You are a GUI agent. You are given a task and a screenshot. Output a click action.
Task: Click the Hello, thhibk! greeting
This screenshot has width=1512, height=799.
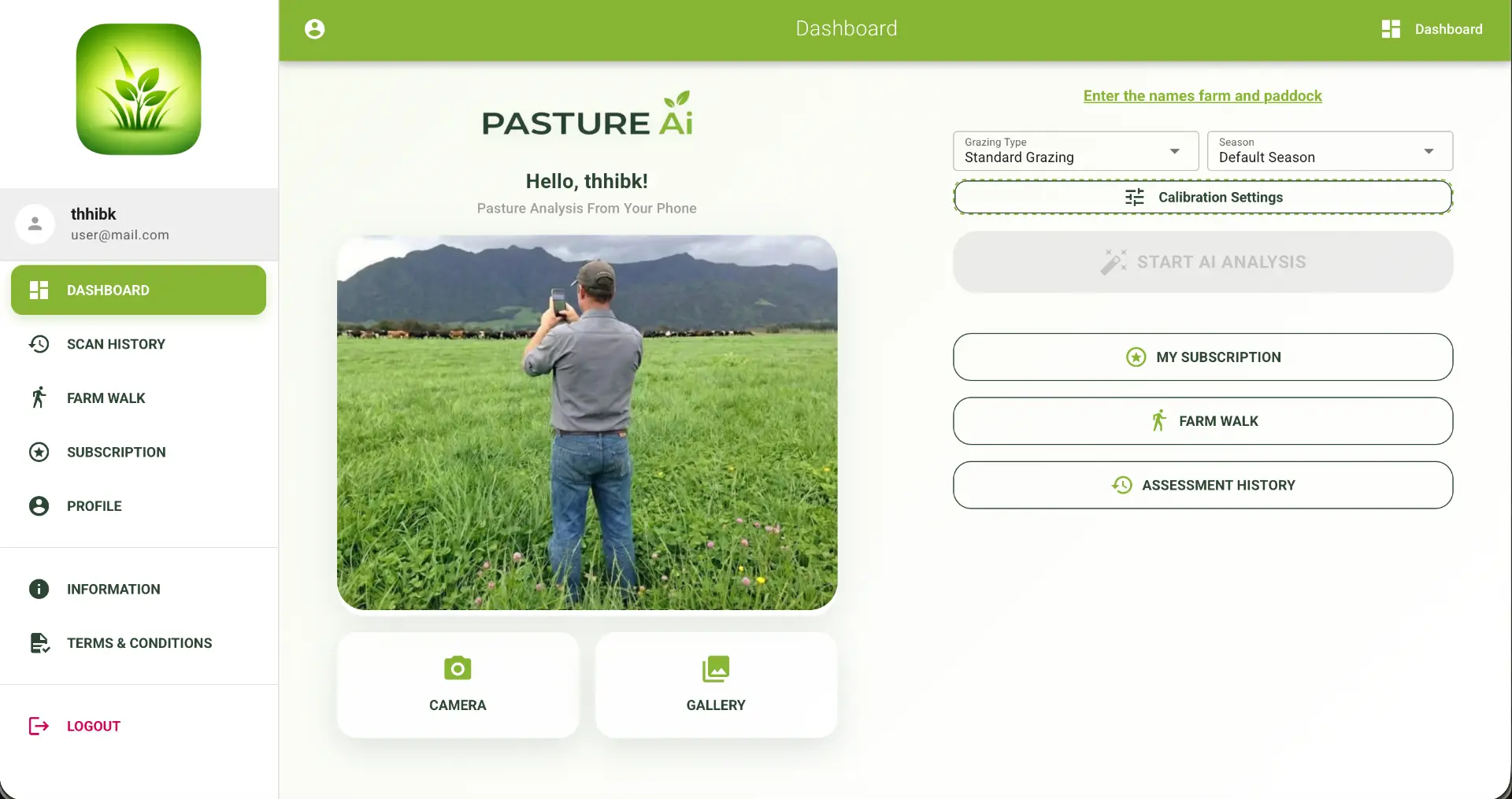(x=587, y=181)
